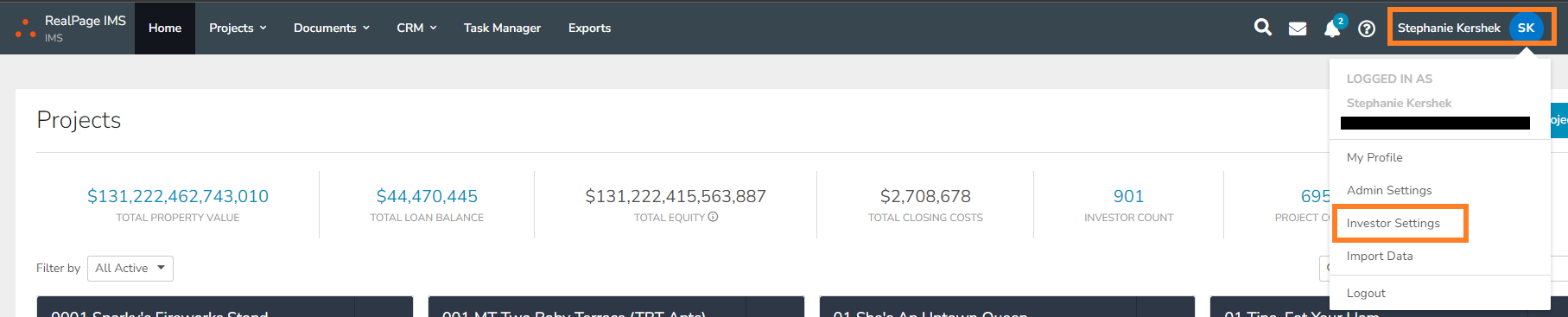Open Task Manager
The height and width of the screenshot is (317, 1568).
click(502, 28)
